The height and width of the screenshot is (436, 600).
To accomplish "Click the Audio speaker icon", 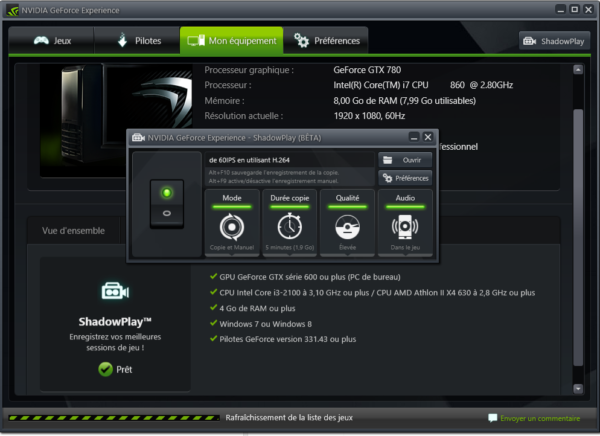I will [x=405, y=227].
